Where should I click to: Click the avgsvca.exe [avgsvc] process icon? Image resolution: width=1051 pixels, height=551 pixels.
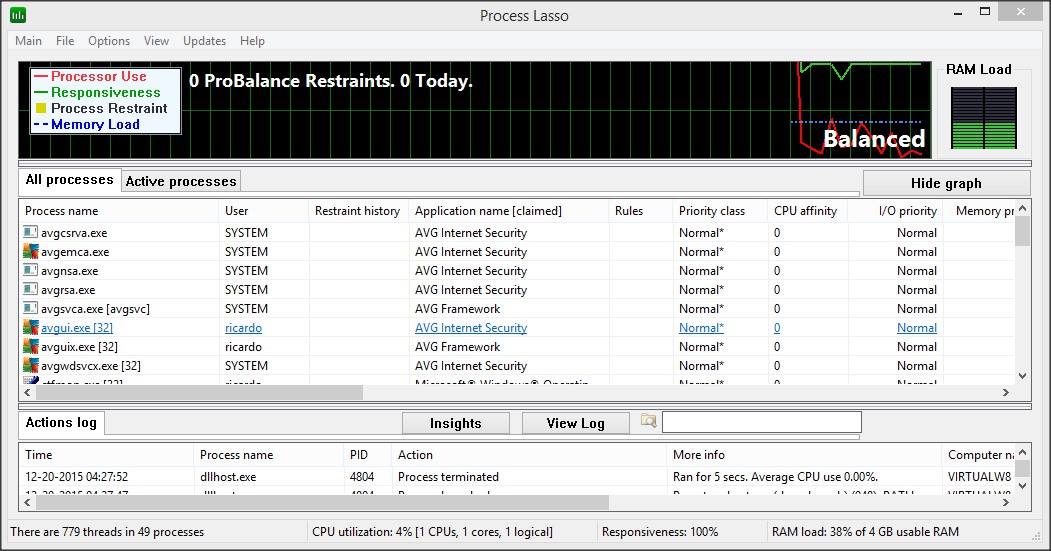pos(31,308)
